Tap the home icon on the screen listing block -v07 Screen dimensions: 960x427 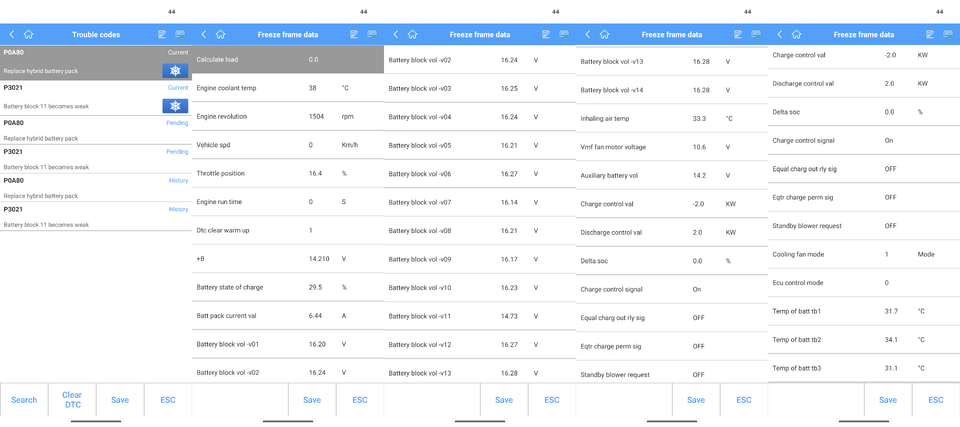413,34
